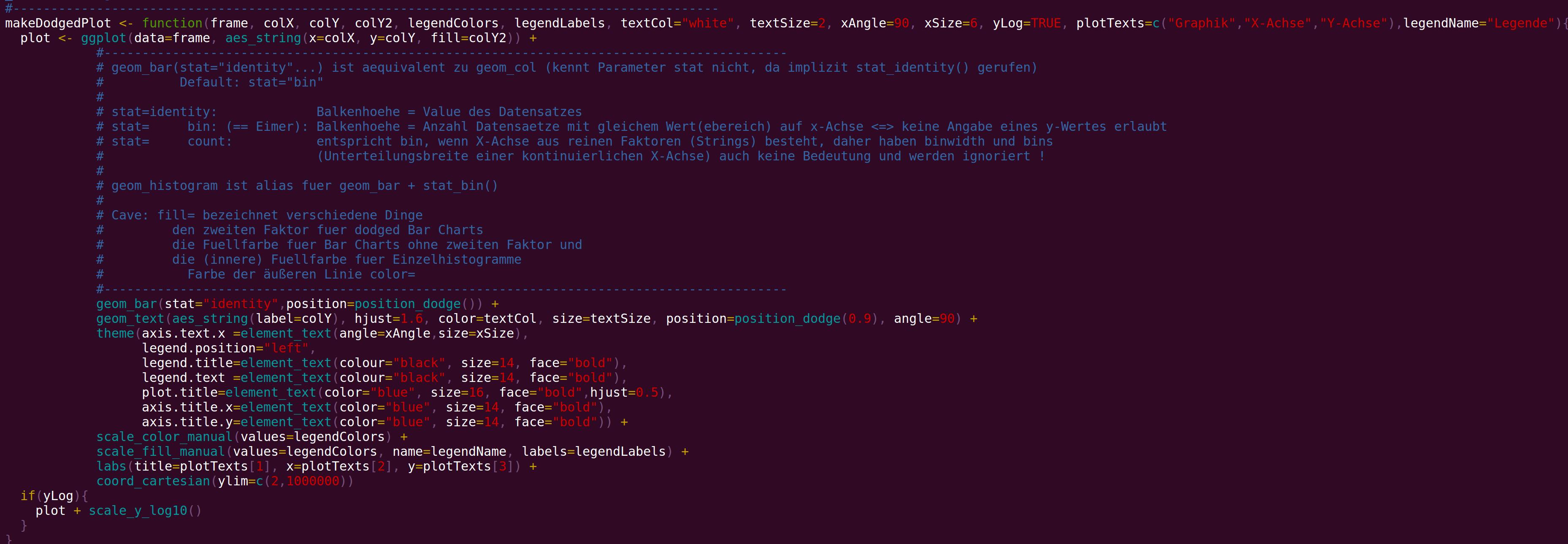Click yLog=TRUE parameter
1568x544 pixels.
coord(1027,23)
